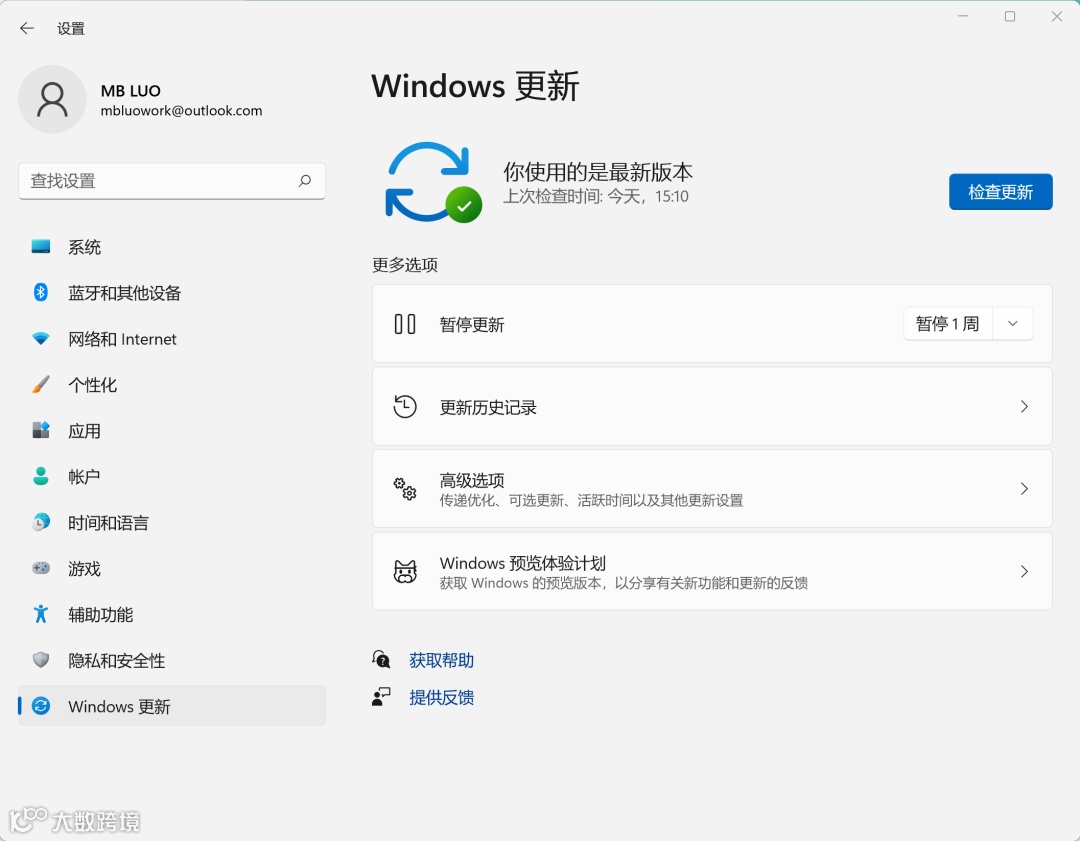This screenshot has width=1080, height=841.
Task: Expand the pause duration dropdown arrow
Action: click(x=1012, y=324)
